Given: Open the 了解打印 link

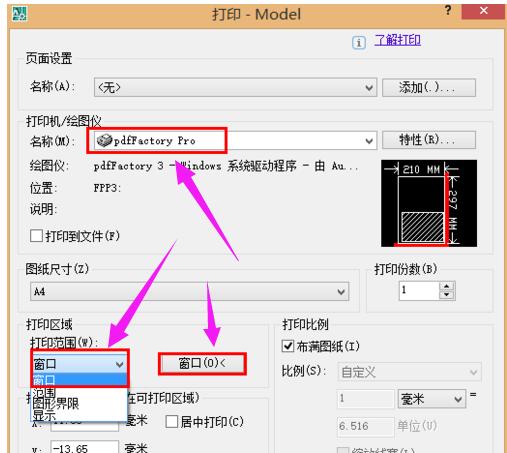Looking at the screenshot, I should pos(397,40).
